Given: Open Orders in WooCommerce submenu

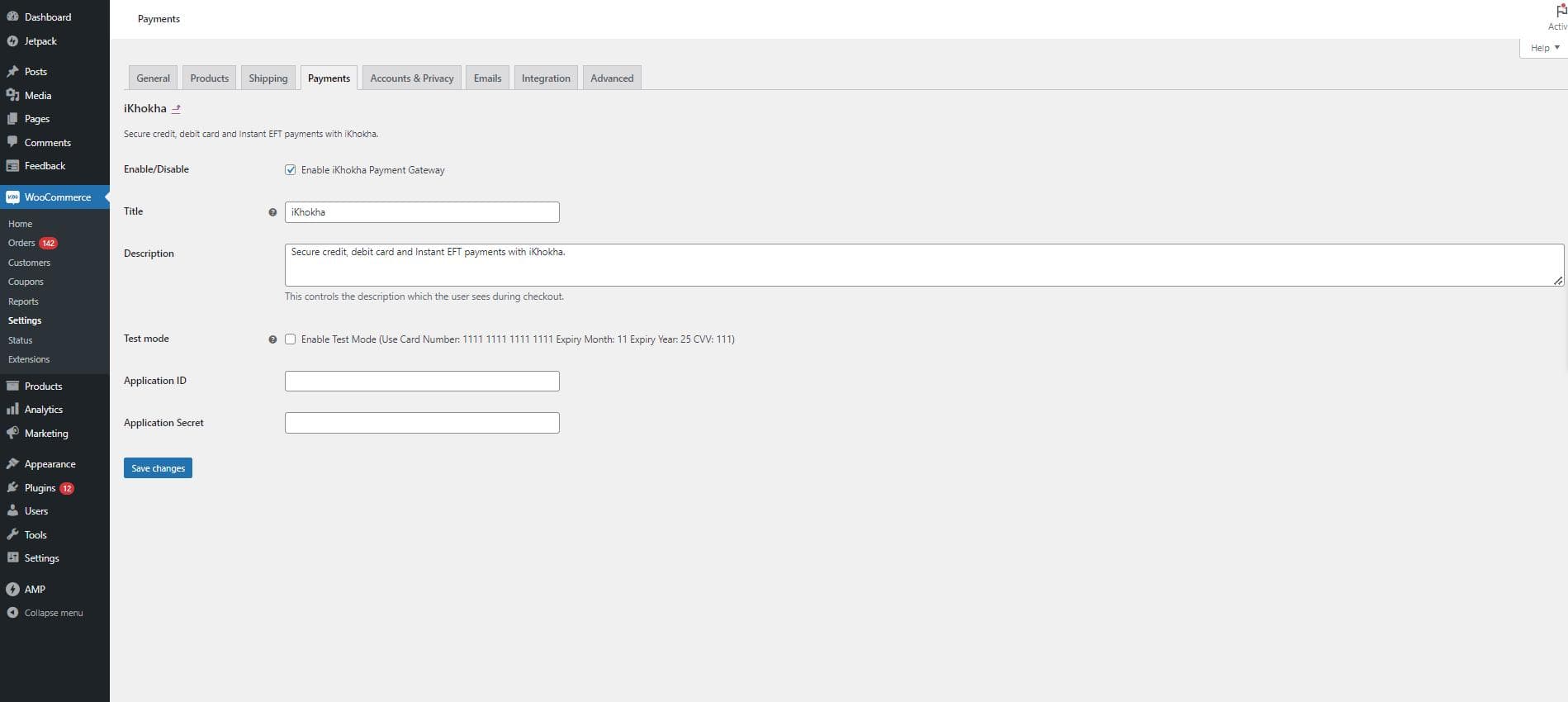Looking at the screenshot, I should [21, 243].
